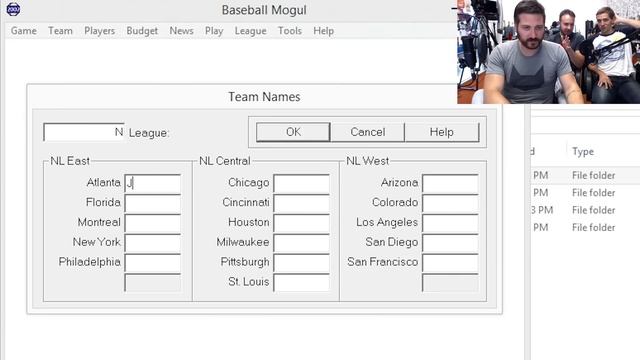Viewport: 640px width, 360px height.
Task: Click the Houston team name field
Action: (302, 223)
